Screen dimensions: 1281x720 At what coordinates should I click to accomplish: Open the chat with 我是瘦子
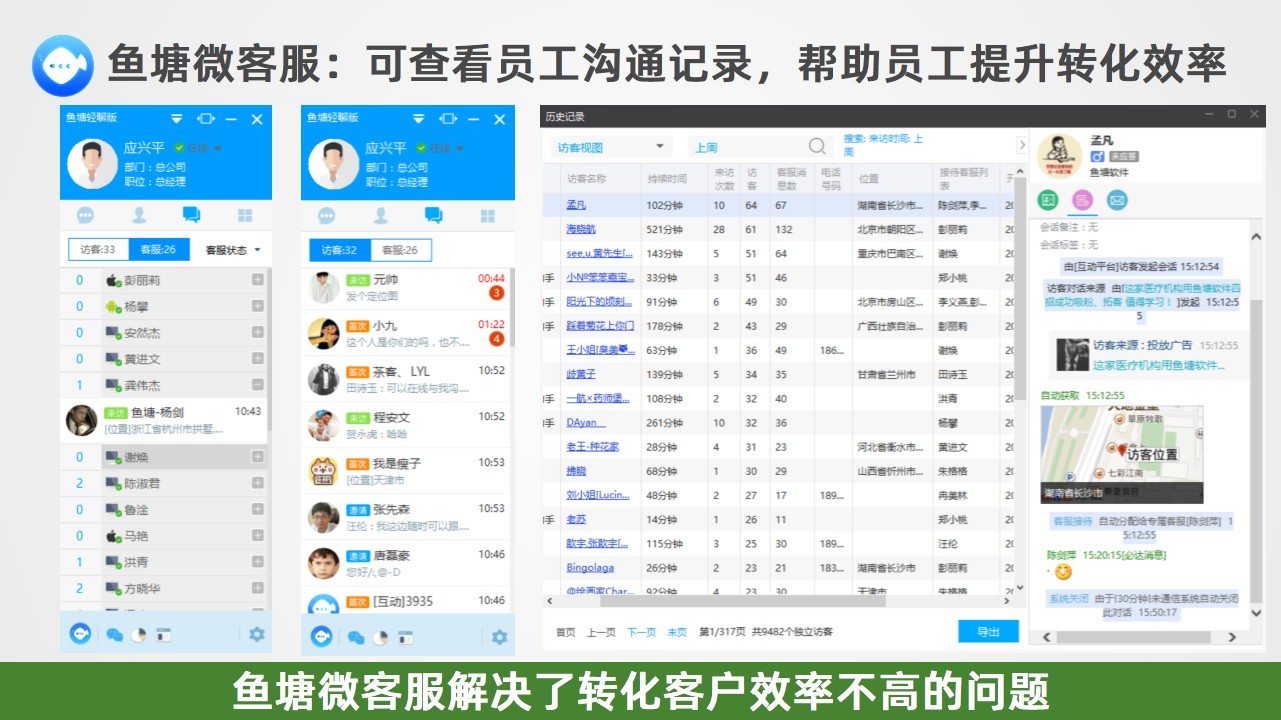click(407, 471)
